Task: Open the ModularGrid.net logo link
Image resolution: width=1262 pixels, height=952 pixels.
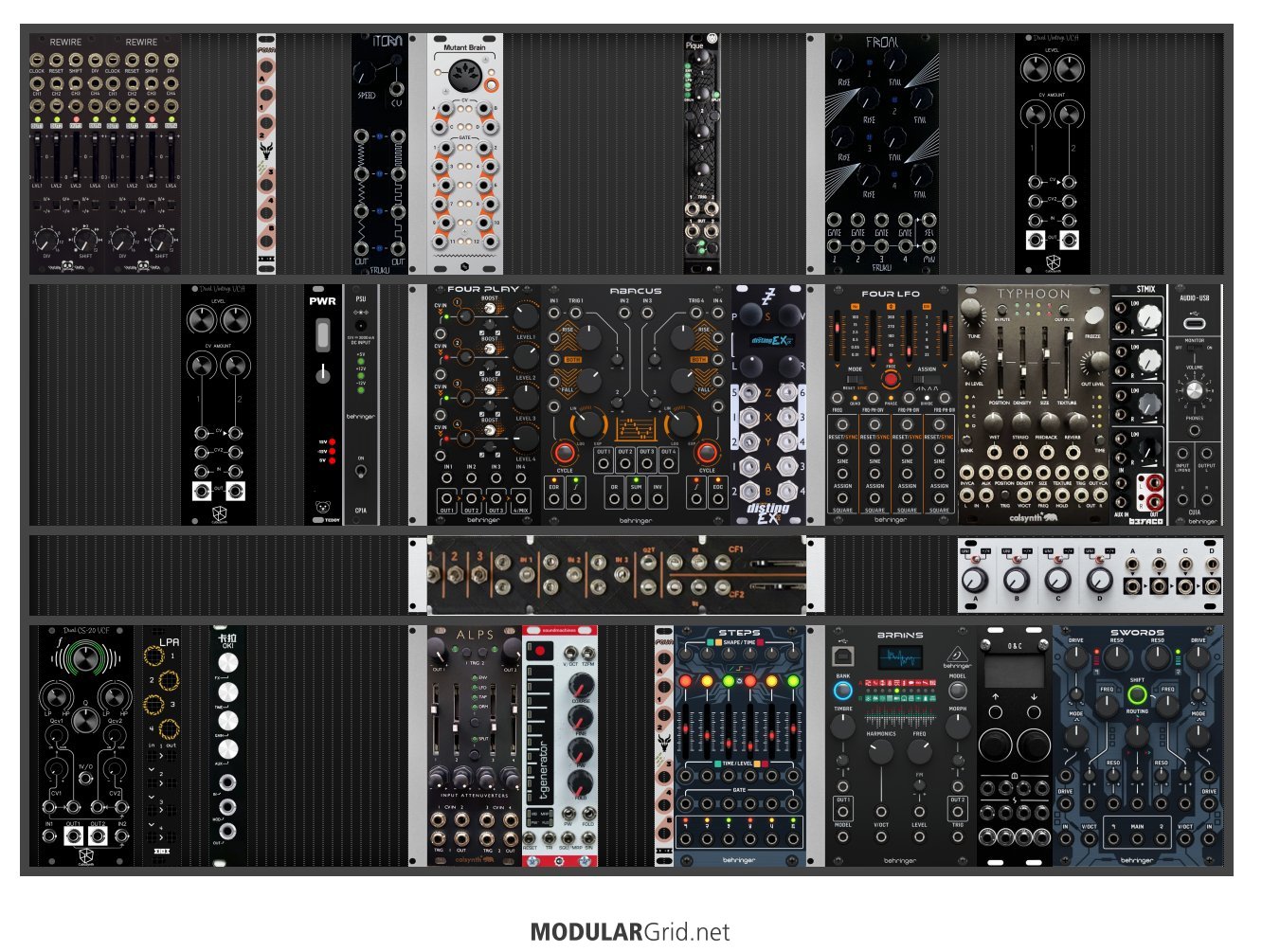Action: click(630, 932)
